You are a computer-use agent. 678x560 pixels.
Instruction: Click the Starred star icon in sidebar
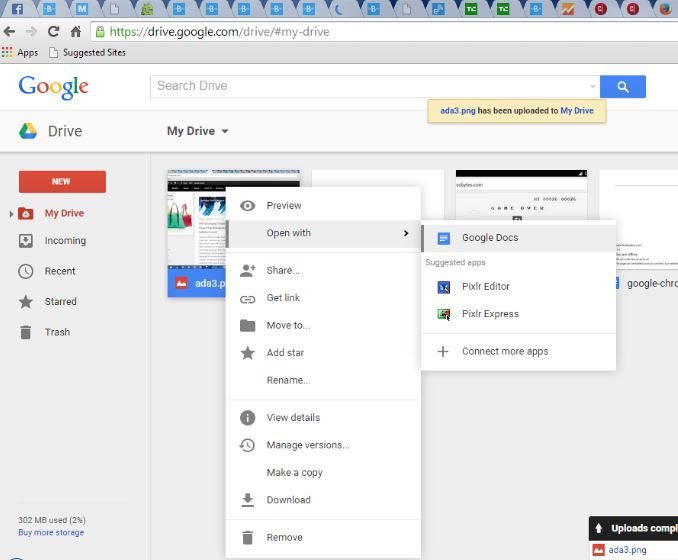point(26,302)
